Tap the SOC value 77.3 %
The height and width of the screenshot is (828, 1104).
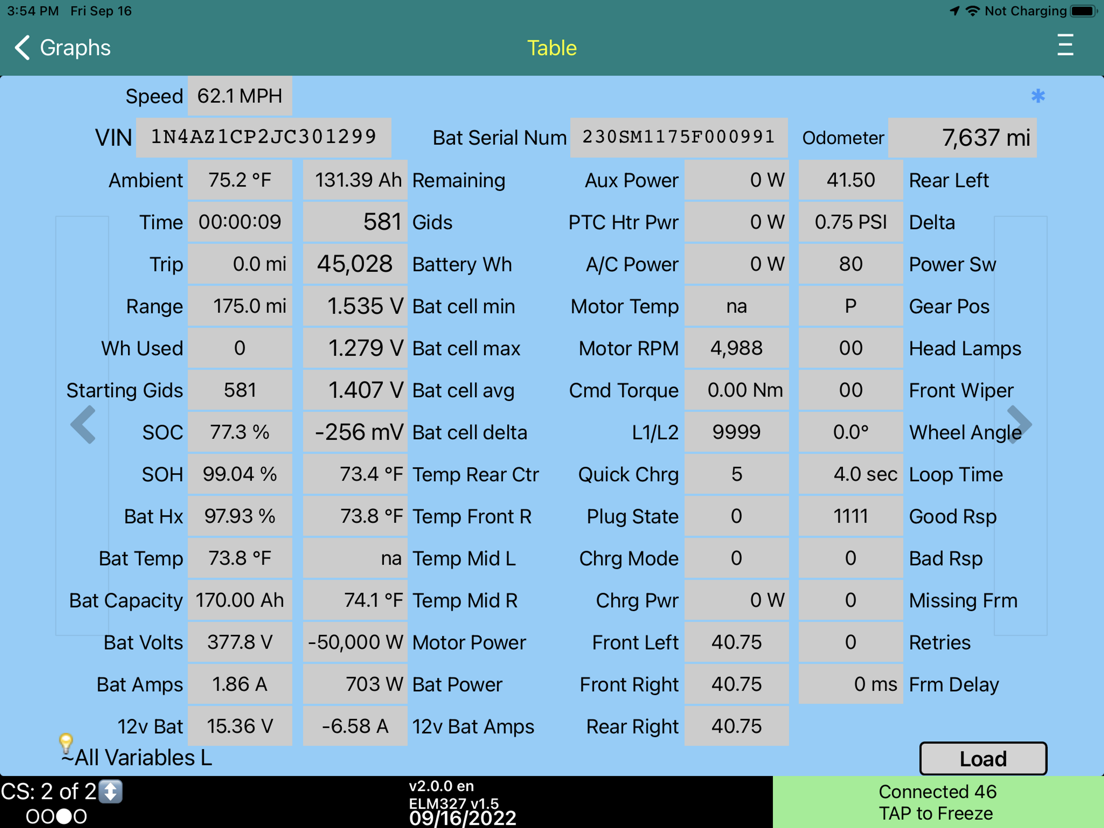tap(240, 432)
